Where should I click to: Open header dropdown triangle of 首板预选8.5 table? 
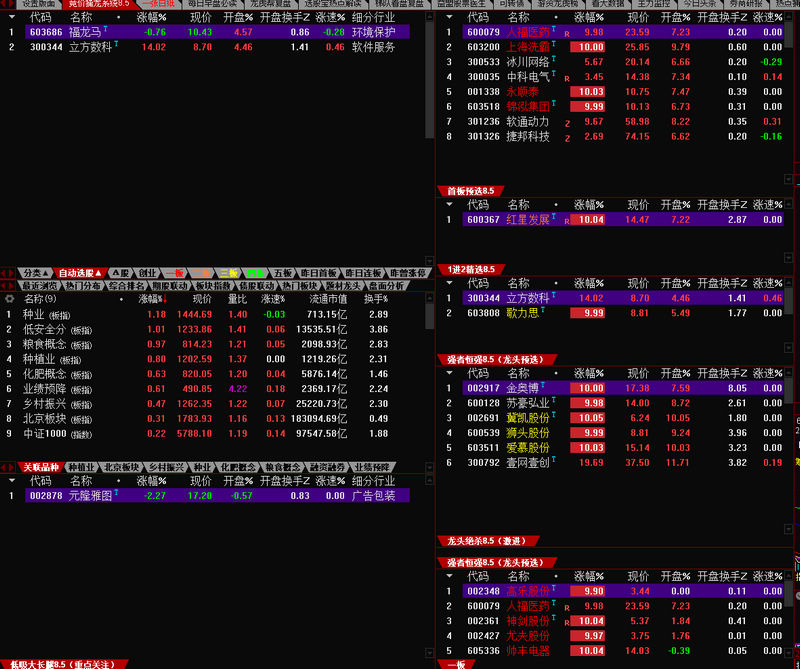449,204
